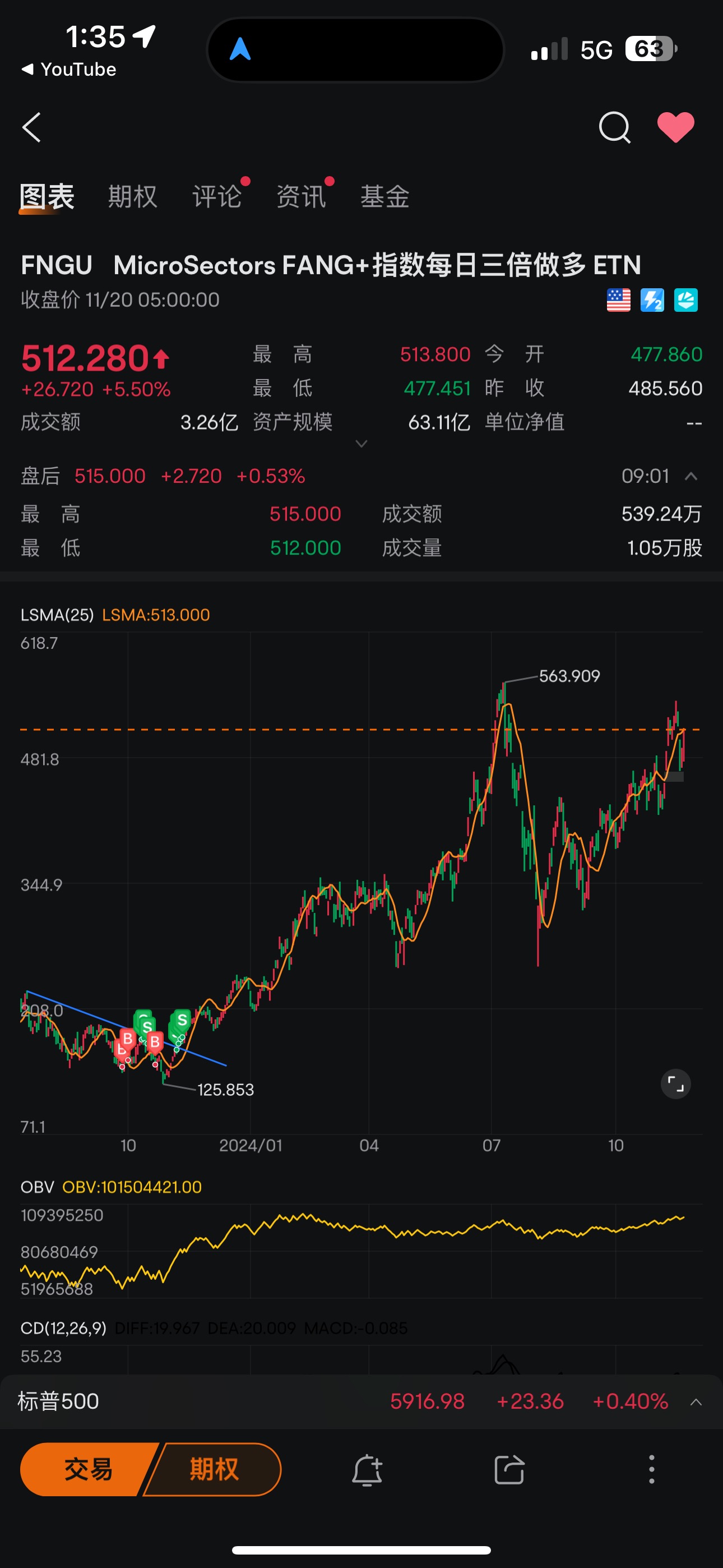This screenshot has width=723, height=1568.
Task: Tap the +5.50% change percentage
Action: 136,390
